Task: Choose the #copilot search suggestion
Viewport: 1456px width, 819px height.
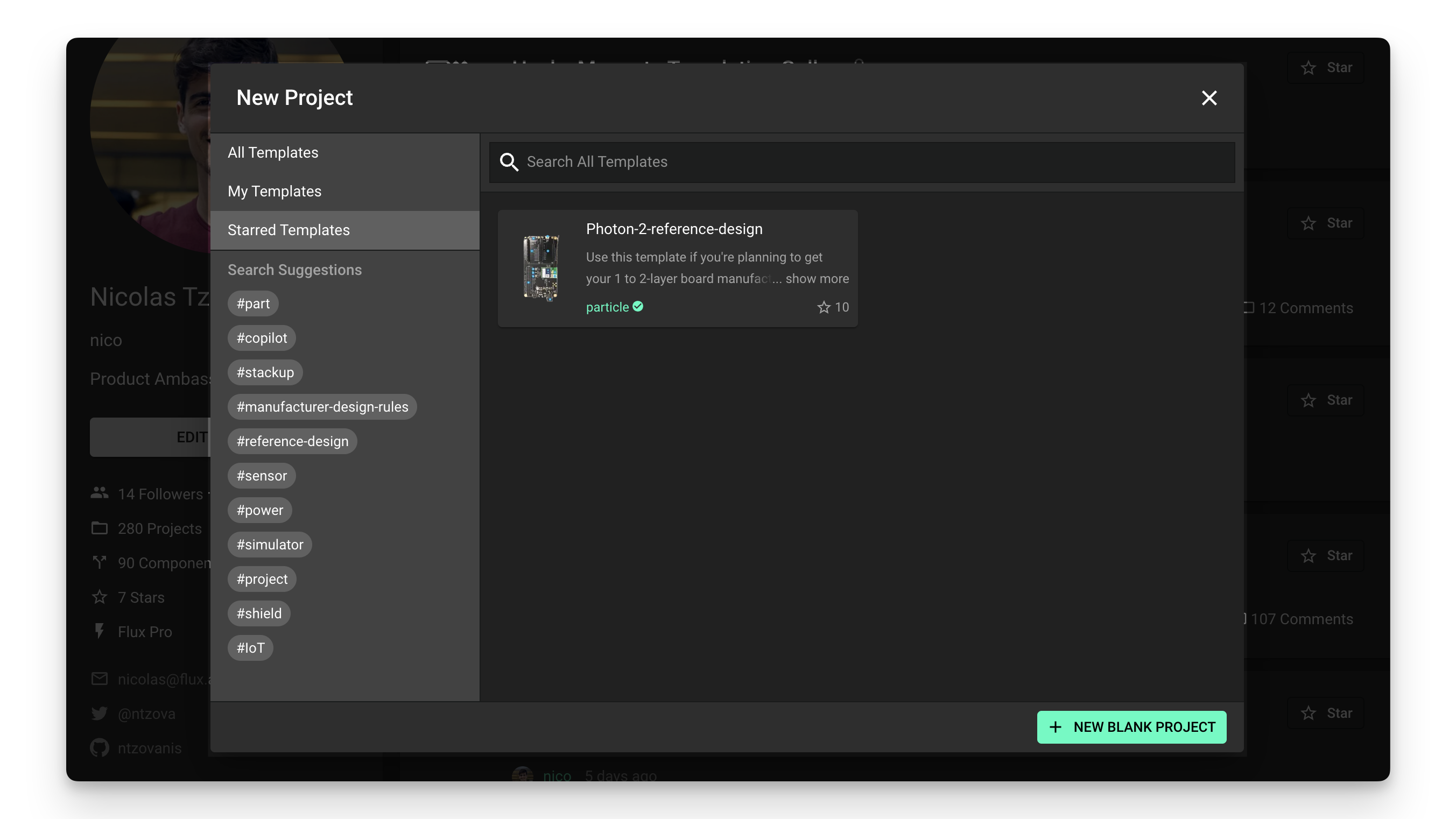Action: pyautogui.click(x=262, y=338)
